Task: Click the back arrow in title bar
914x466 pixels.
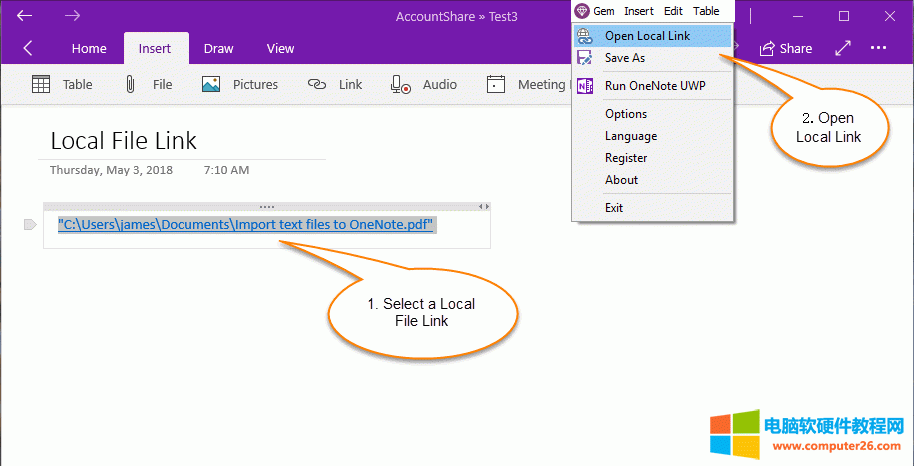Action: tap(25, 16)
